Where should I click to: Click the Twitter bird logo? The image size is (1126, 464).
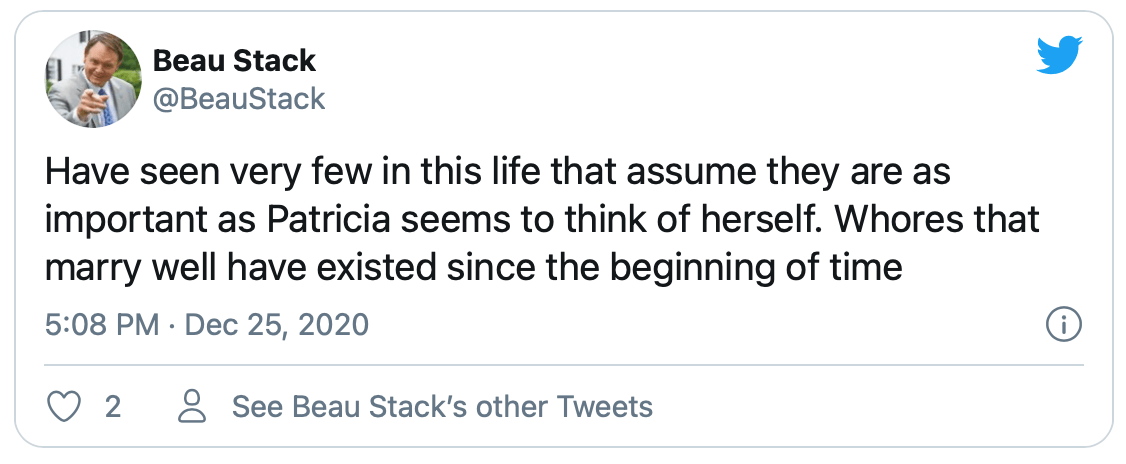pyautogui.click(x=1059, y=55)
